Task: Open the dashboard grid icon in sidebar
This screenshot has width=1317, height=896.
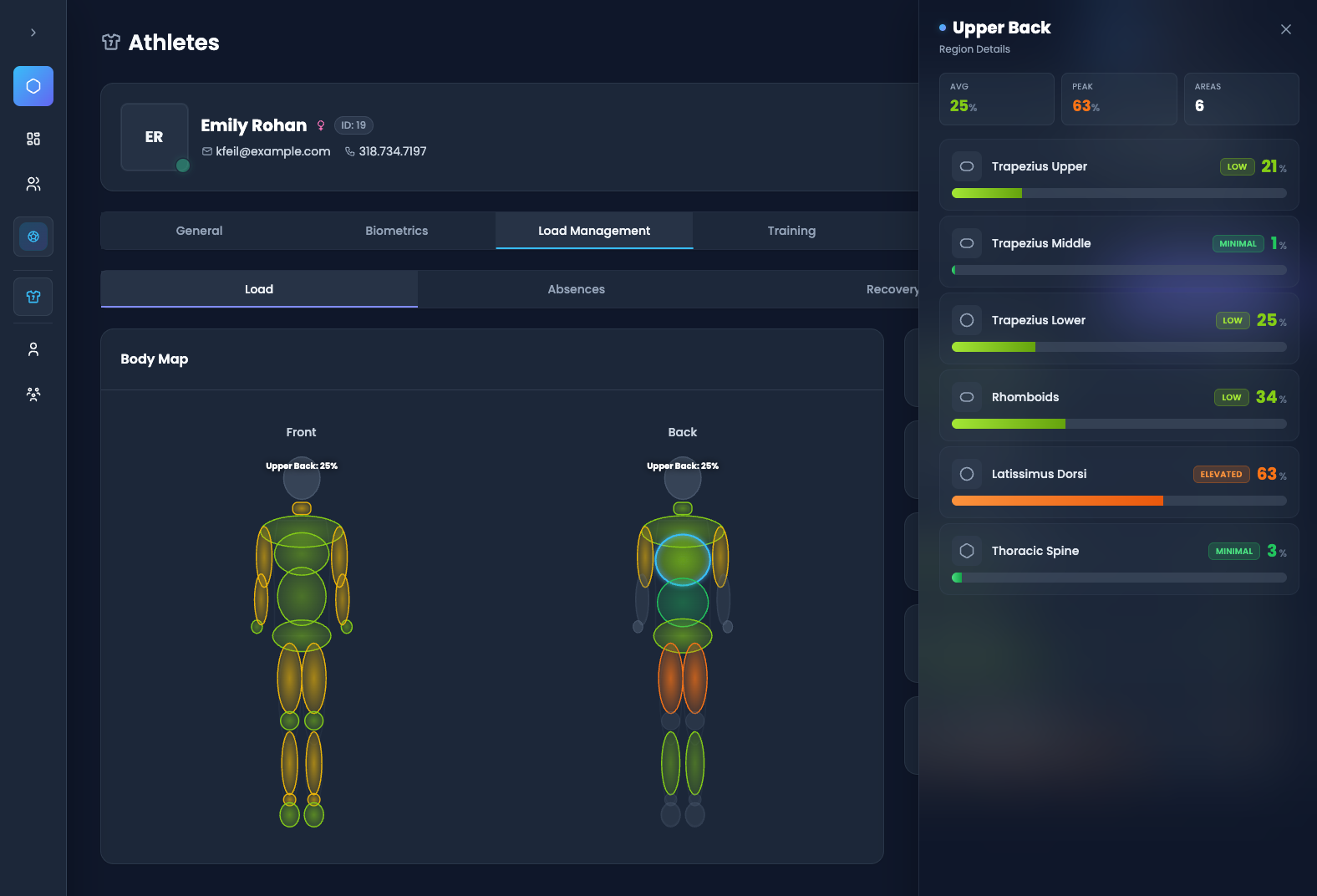Action: tap(33, 139)
